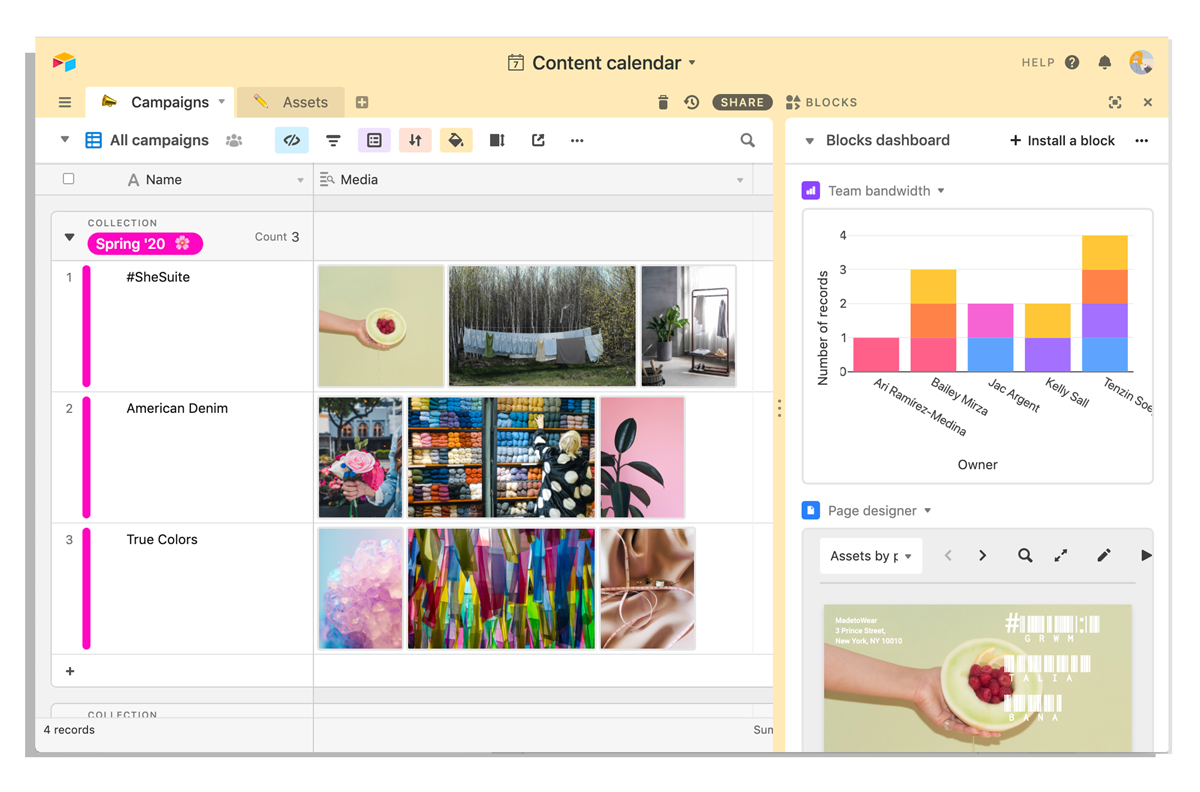Screen dimensions: 1200x792
Task: Open the hide fields icon
Action: [x=292, y=141]
